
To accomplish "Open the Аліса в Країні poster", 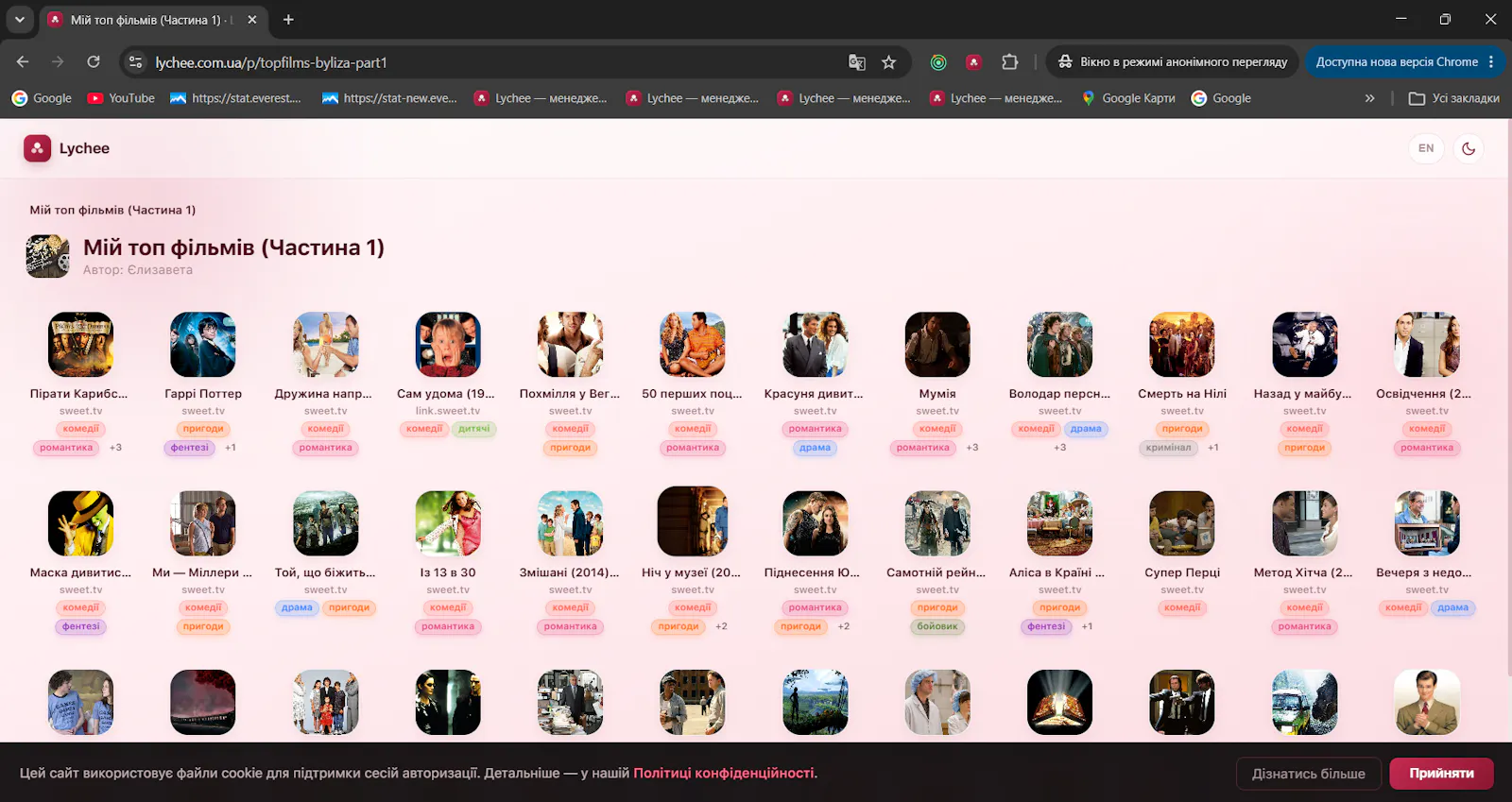I will [x=1060, y=523].
